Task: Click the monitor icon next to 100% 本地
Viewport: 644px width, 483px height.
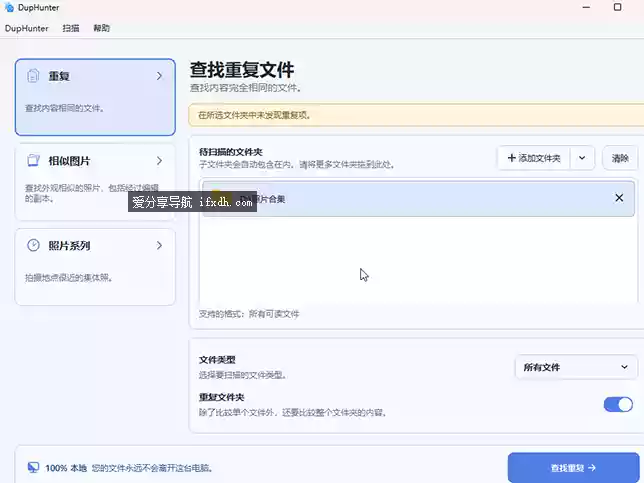Action: pyautogui.click(x=33, y=467)
